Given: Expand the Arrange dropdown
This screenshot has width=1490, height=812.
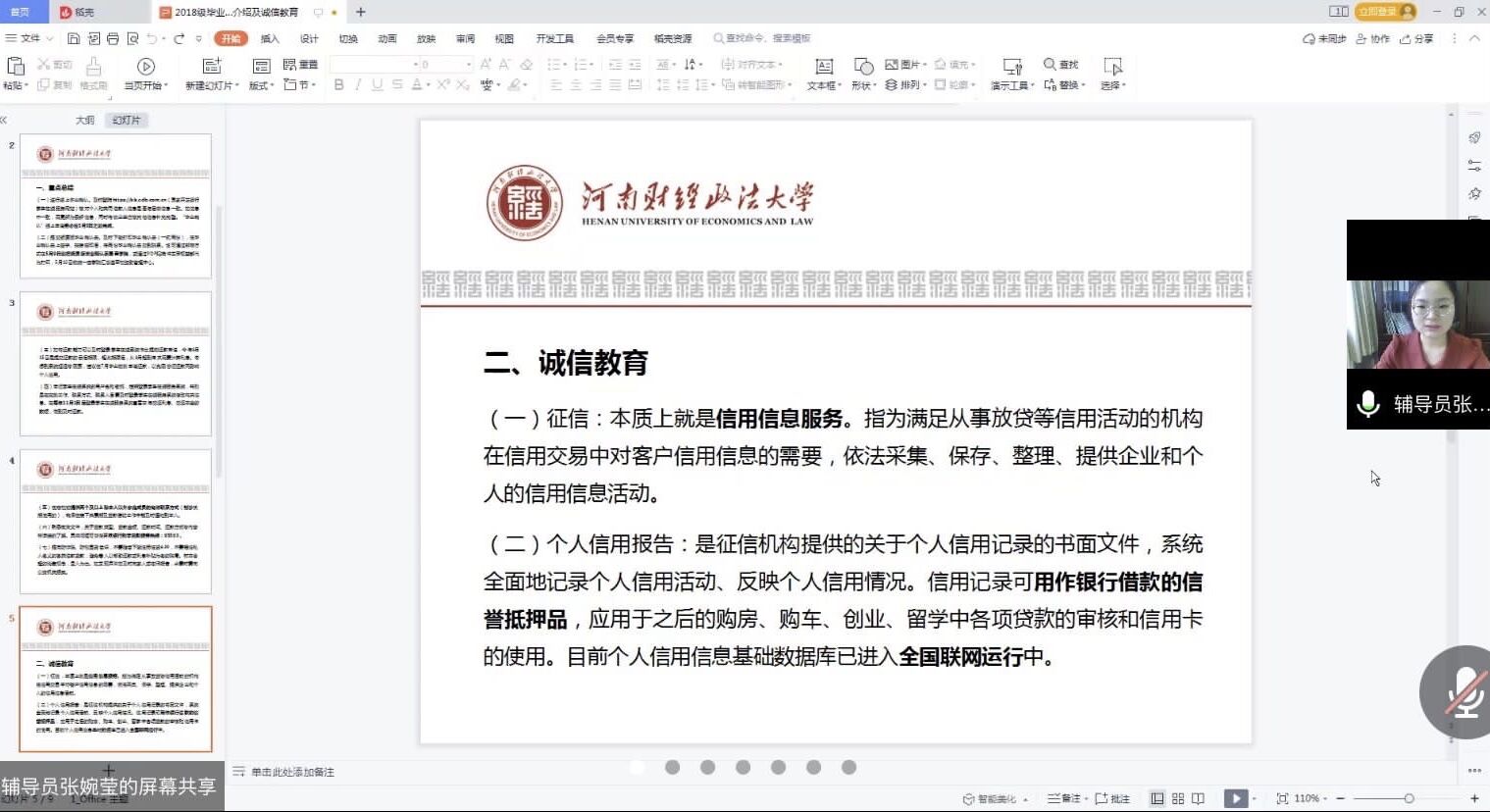Looking at the screenshot, I should pos(905,85).
